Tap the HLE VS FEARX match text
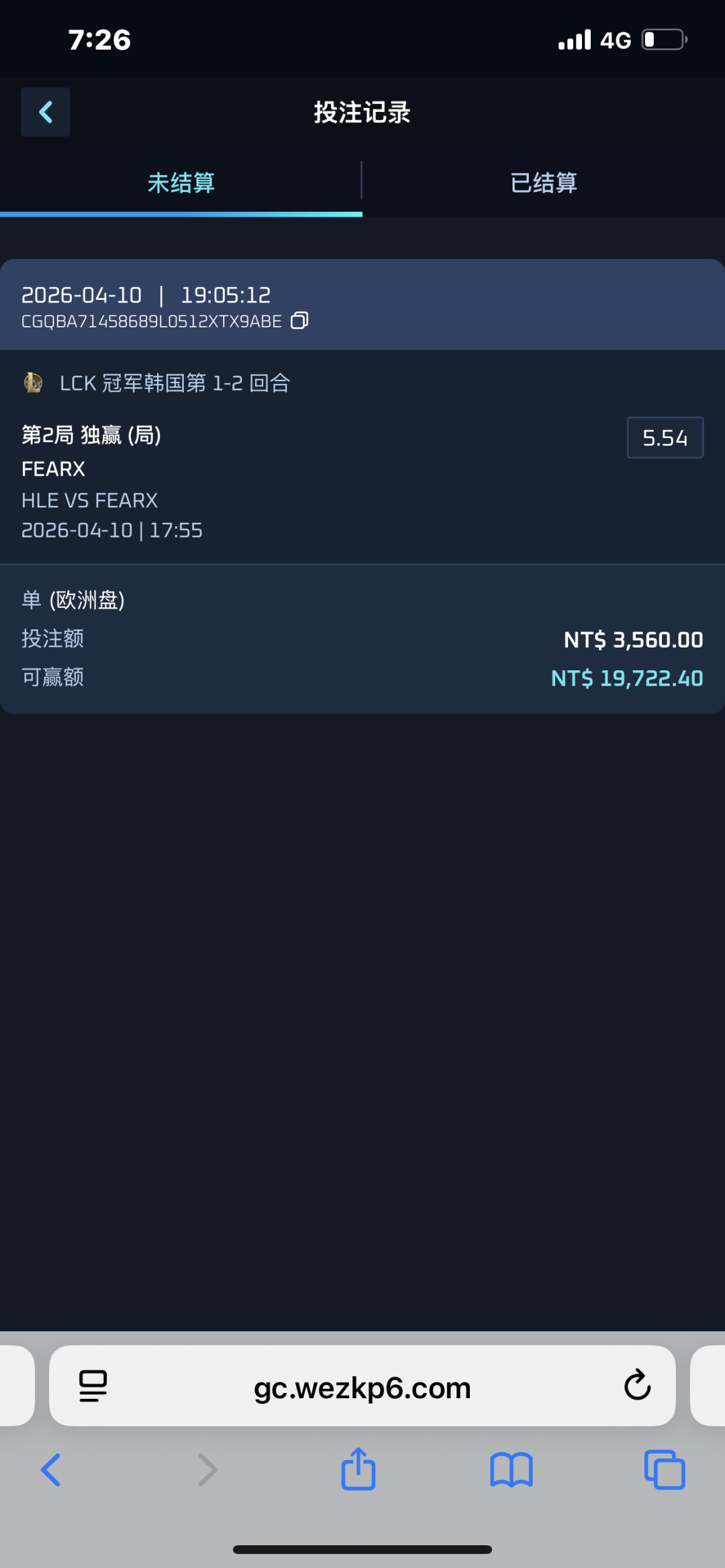 [x=90, y=501]
